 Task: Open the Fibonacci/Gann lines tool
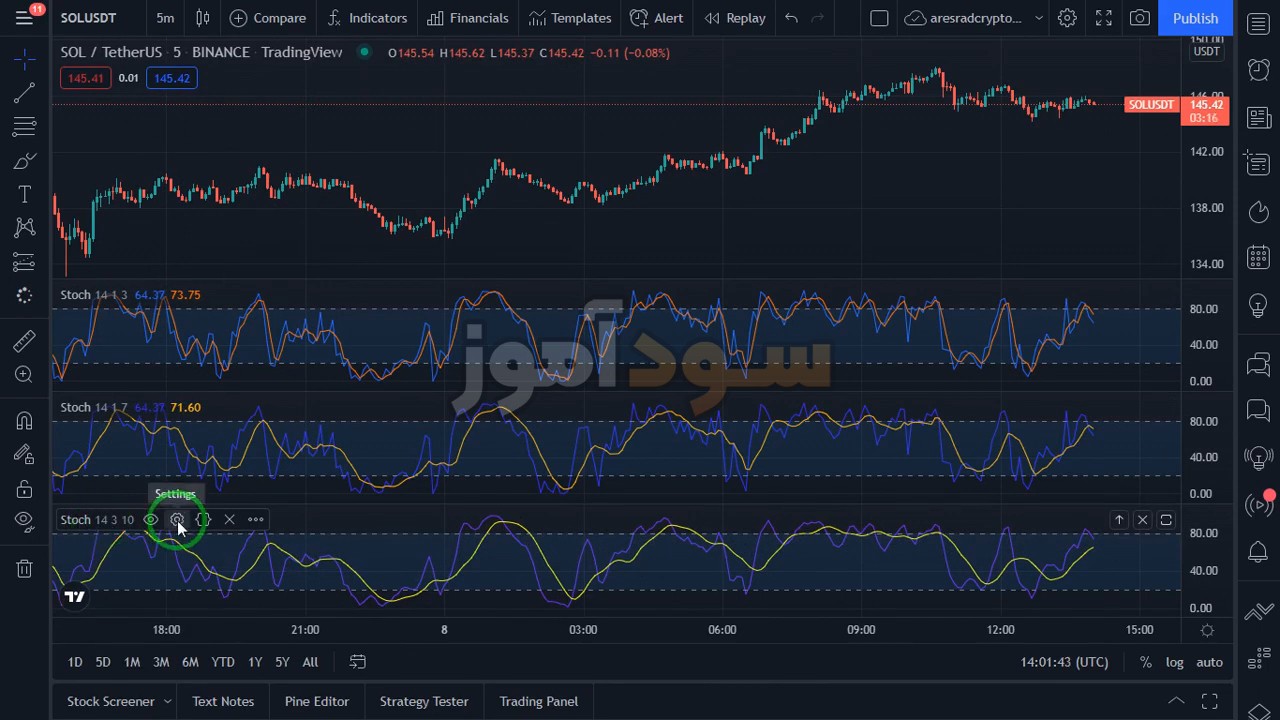[x=24, y=127]
